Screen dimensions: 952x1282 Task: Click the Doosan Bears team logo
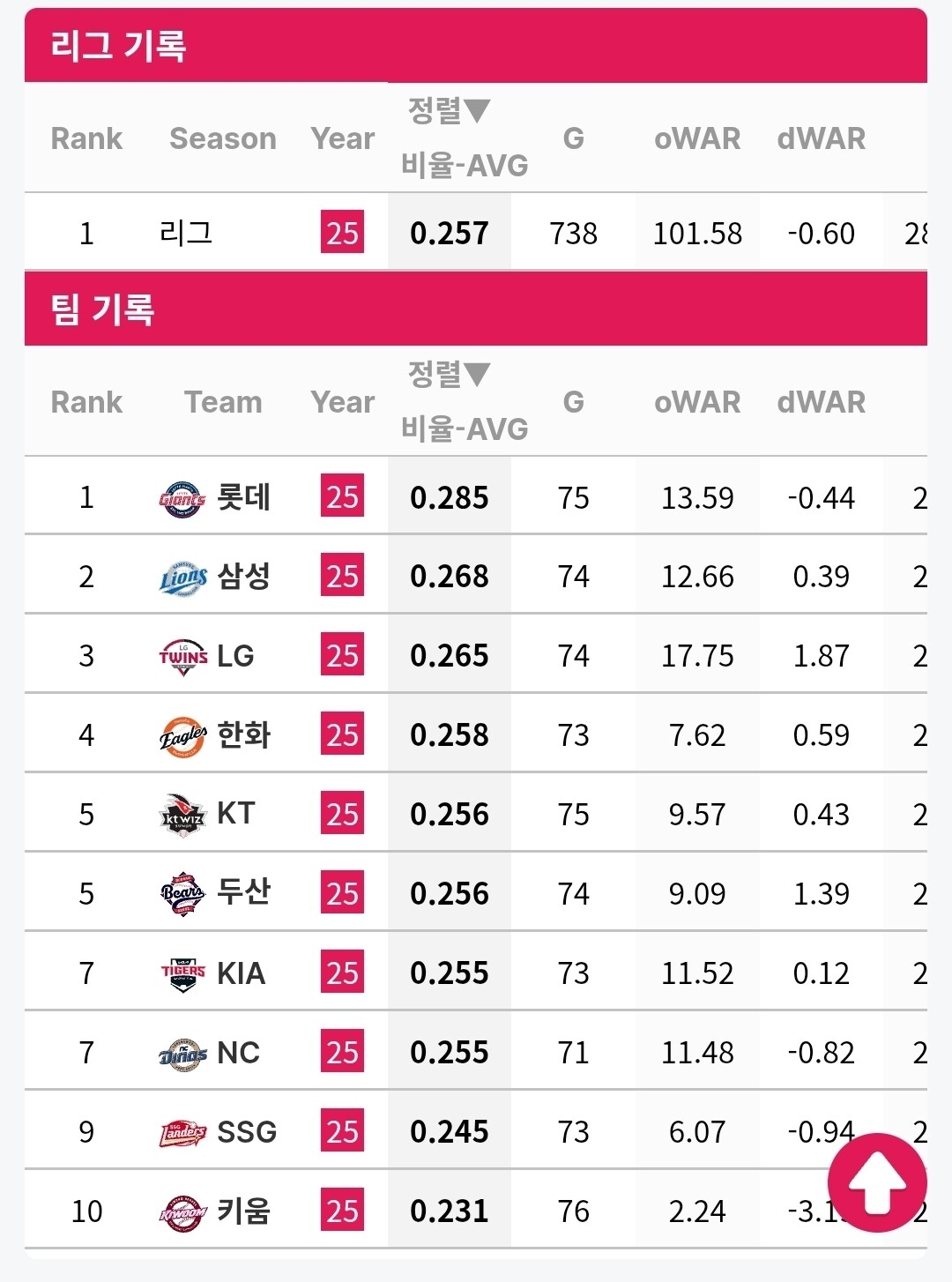[x=182, y=895]
